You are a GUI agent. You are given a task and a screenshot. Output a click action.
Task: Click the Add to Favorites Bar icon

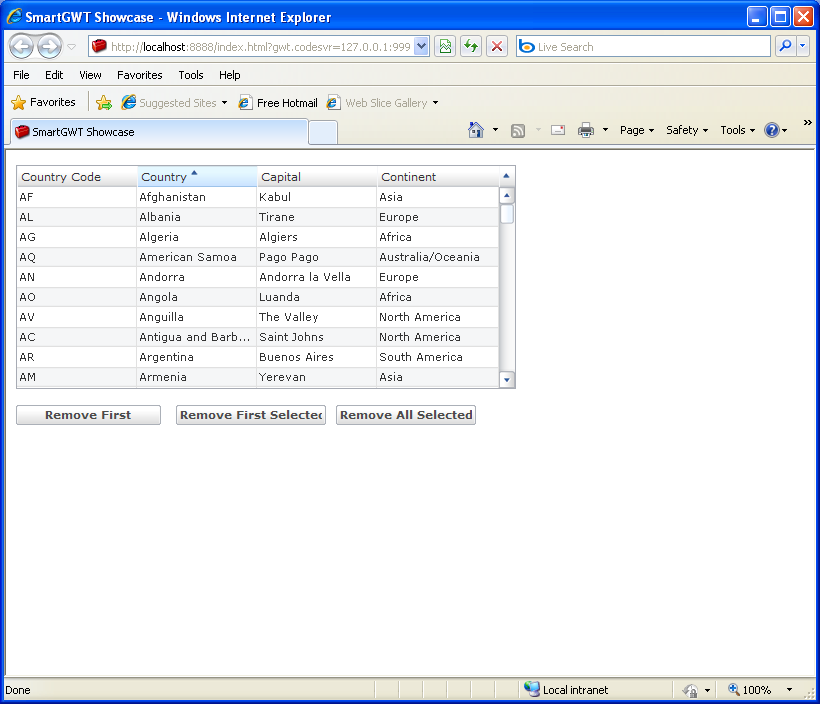coord(104,103)
